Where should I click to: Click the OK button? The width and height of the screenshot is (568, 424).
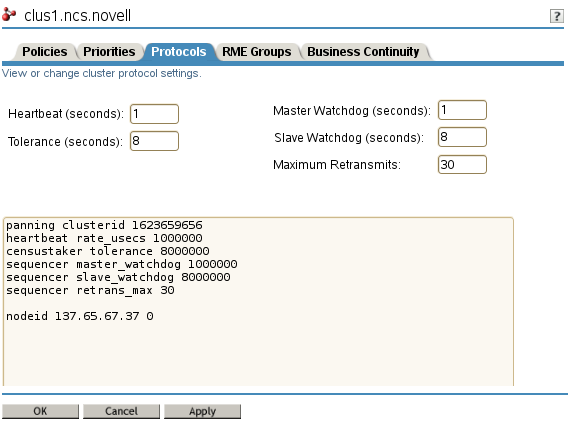[40, 411]
